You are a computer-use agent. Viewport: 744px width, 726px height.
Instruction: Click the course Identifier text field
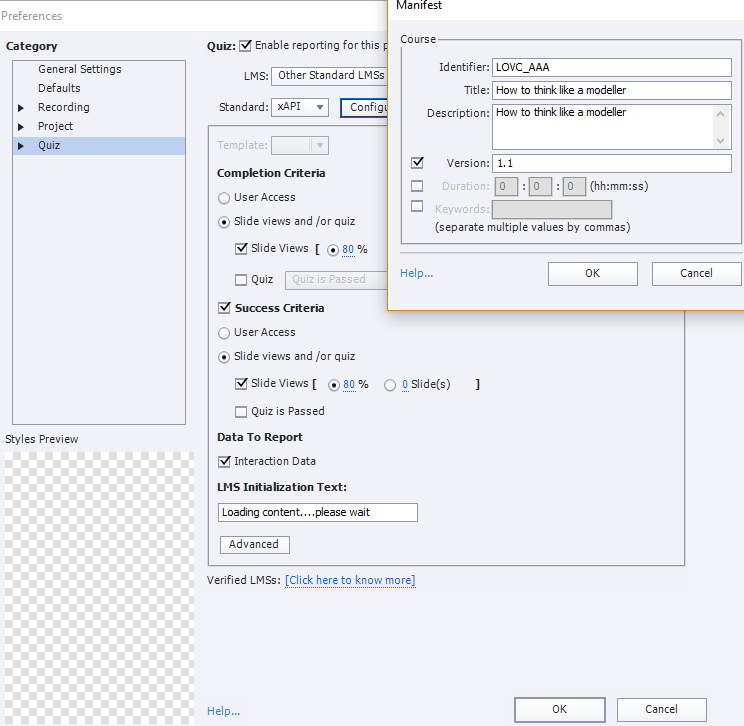pos(611,67)
